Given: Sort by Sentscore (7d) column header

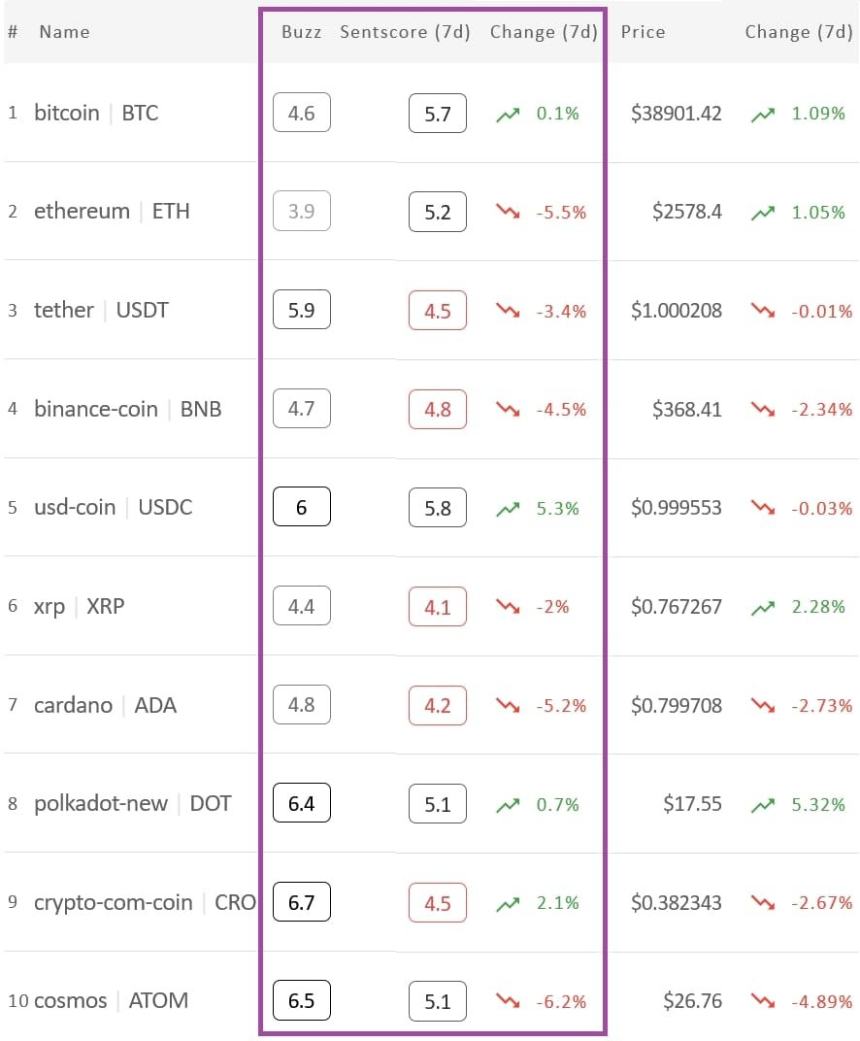Looking at the screenshot, I should tap(405, 32).
